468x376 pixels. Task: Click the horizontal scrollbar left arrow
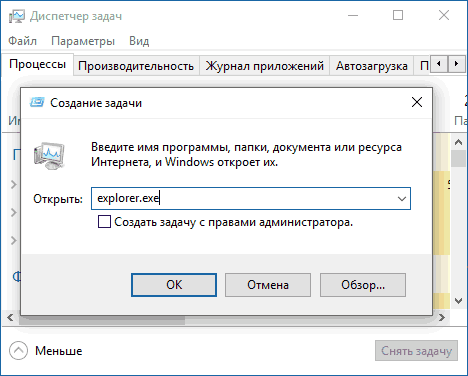click(10, 318)
